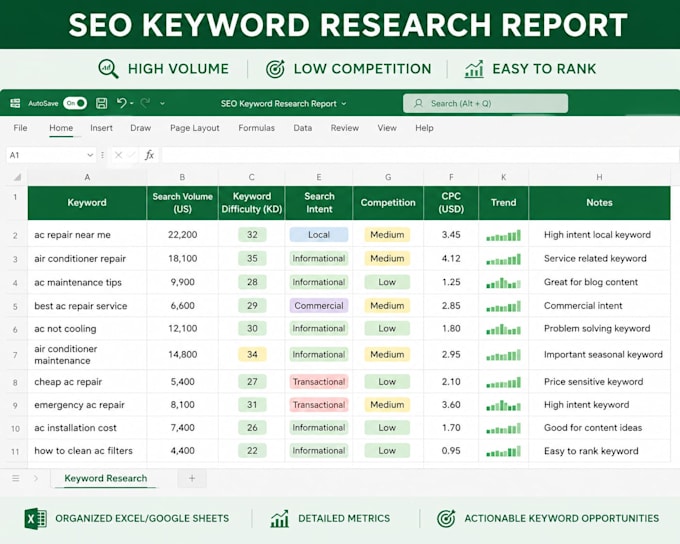Click the Search Volume (US) header cell
Screen dimensions: 680x544
pyautogui.click(x=182, y=203)
